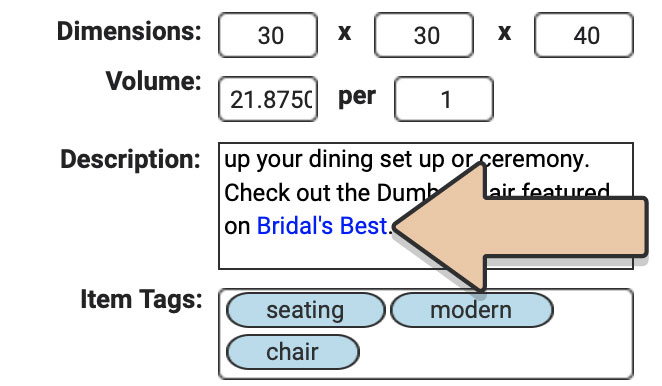
Task: Select the seating item tag
Action: [x=306, y=310]
